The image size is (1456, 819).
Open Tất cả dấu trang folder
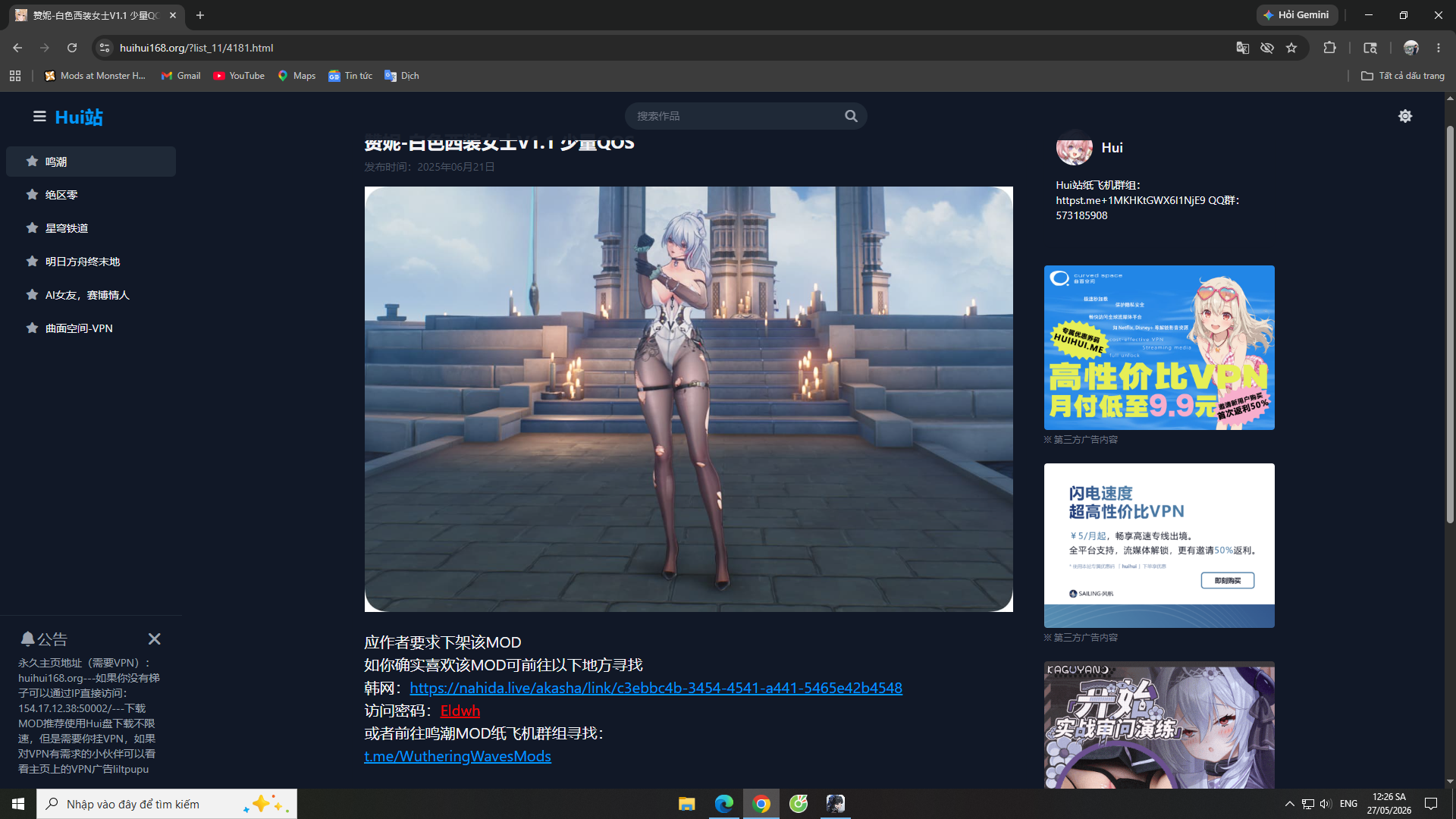tap(1403, 76)
